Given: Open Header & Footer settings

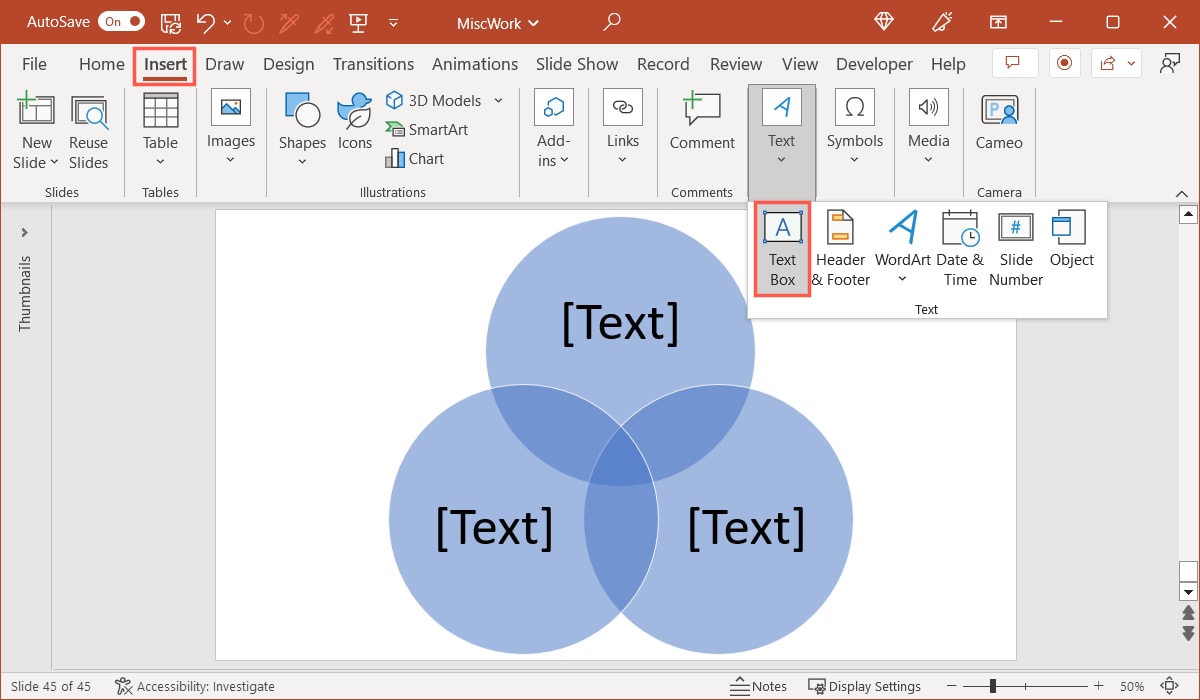Looking at the screenshot, I should [840, 246].
